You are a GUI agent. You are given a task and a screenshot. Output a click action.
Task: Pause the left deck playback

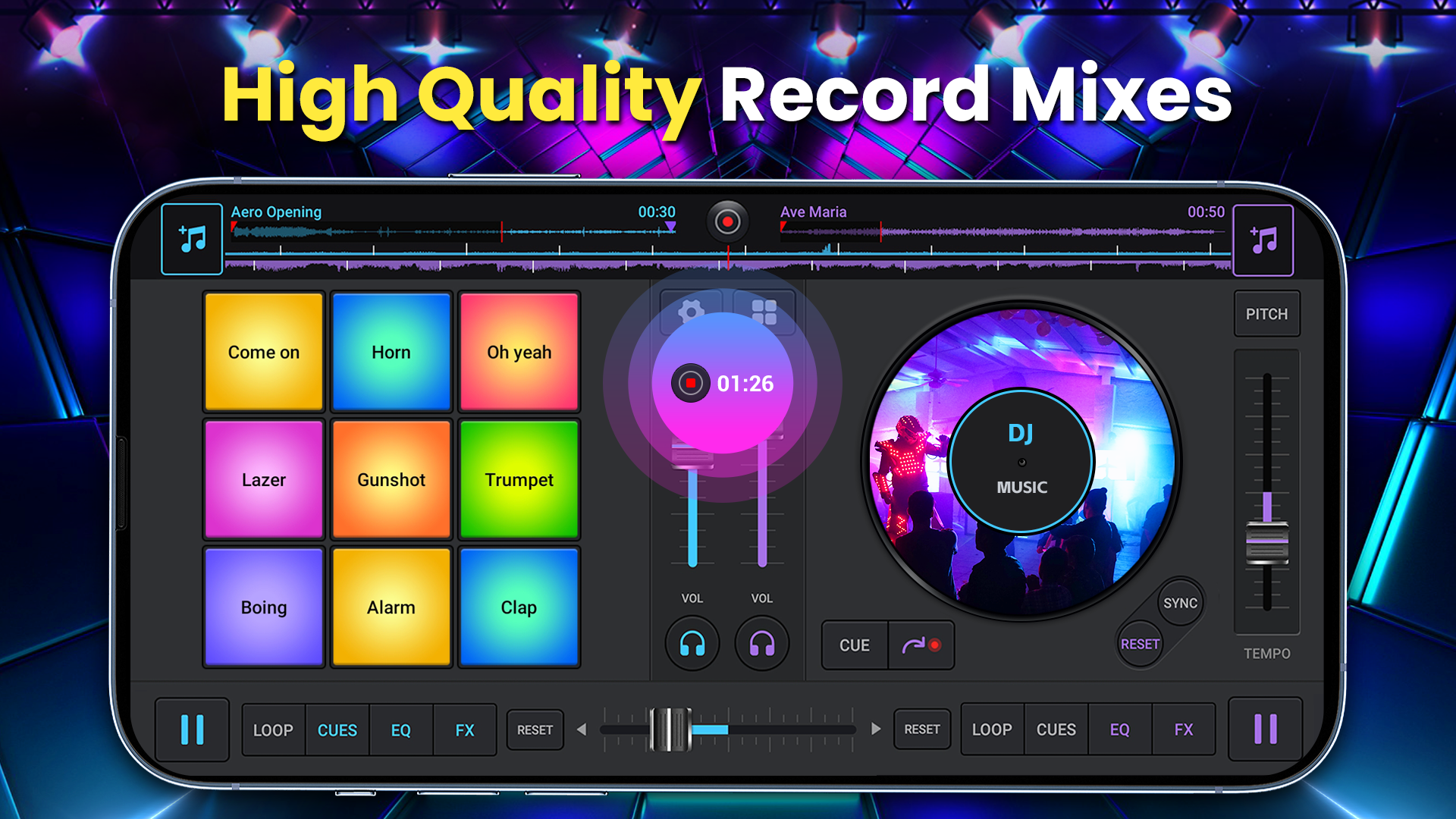click(192, 730)
